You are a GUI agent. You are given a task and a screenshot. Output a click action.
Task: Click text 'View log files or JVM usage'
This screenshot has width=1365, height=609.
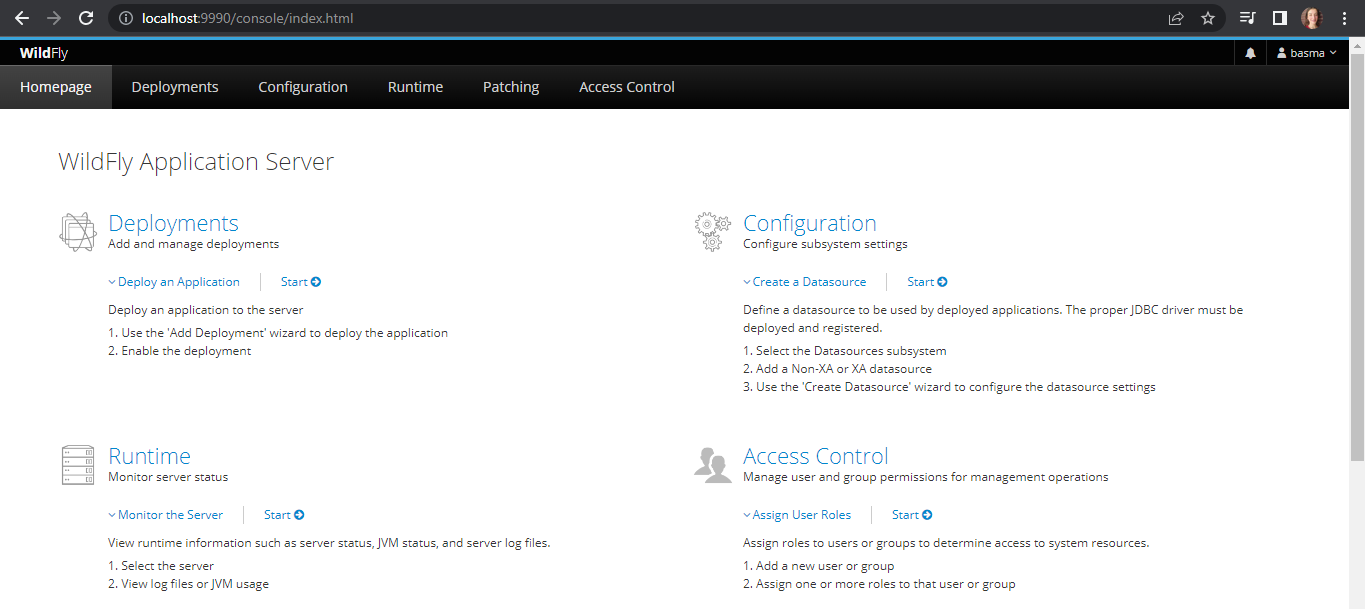click(x=195, y=584)
